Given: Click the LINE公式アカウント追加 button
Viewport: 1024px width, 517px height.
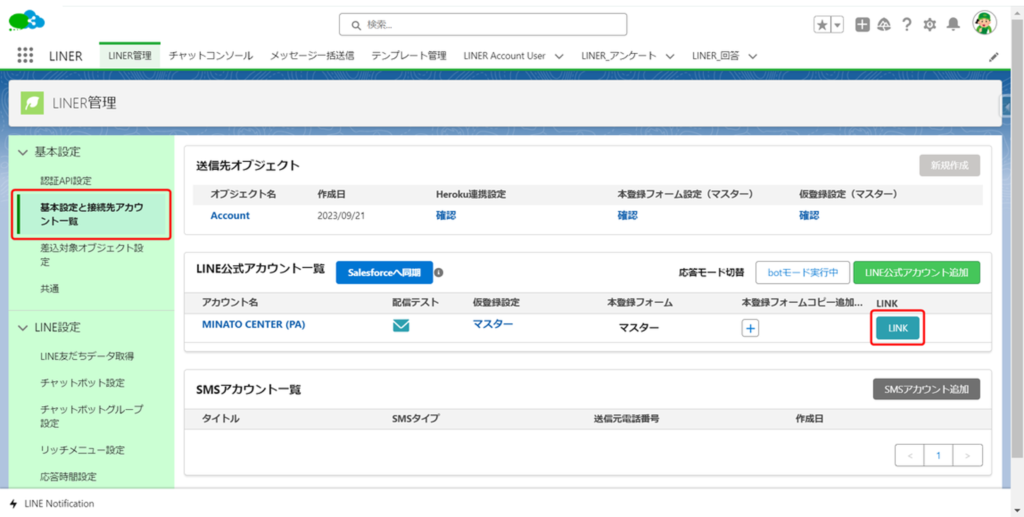Looking at the screenshot, I should [x=916, y=272].
